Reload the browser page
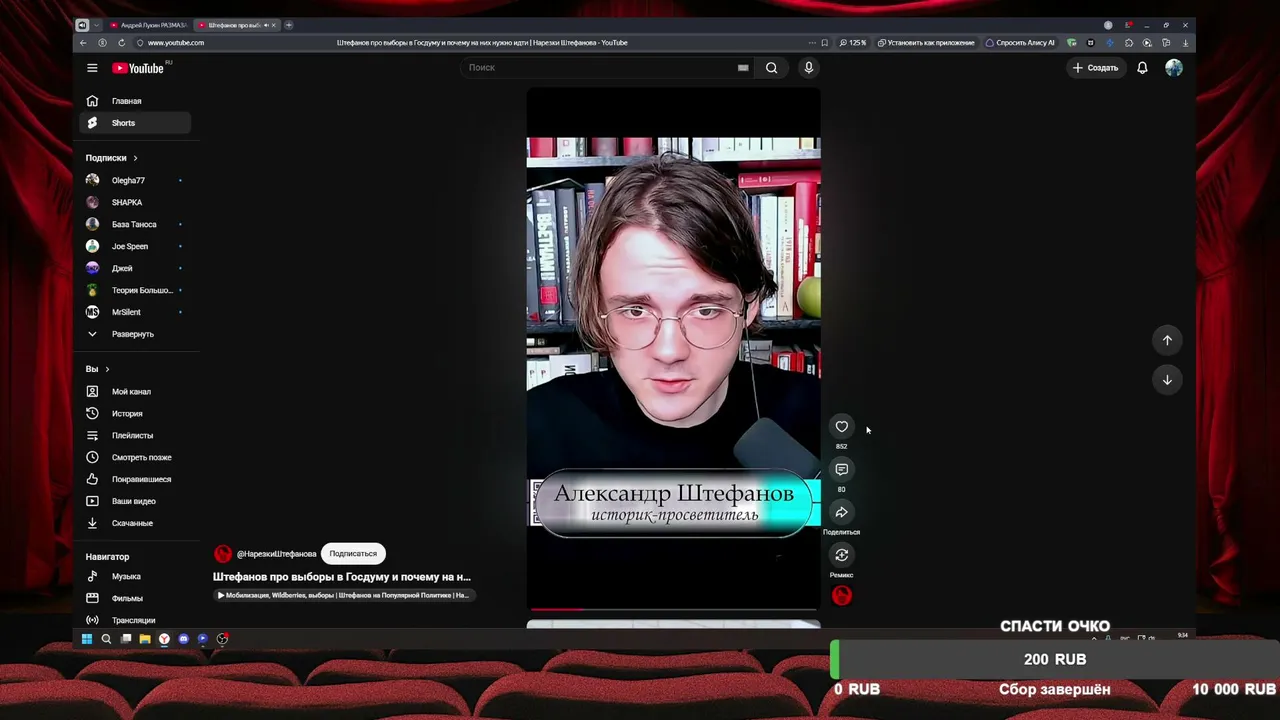 121,43
